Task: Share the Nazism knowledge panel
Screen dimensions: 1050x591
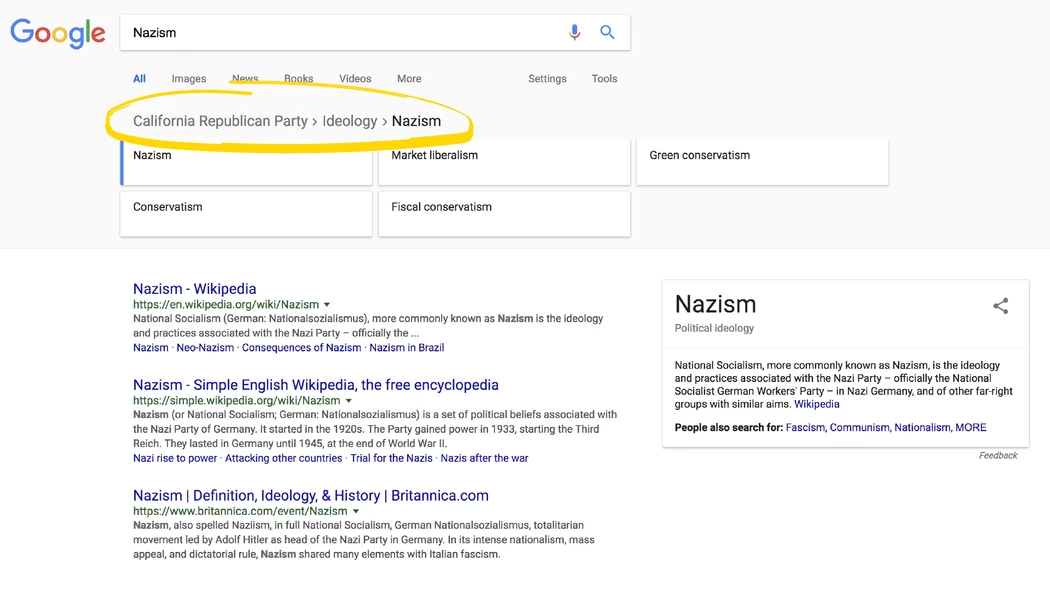Action: [1000, 306]
